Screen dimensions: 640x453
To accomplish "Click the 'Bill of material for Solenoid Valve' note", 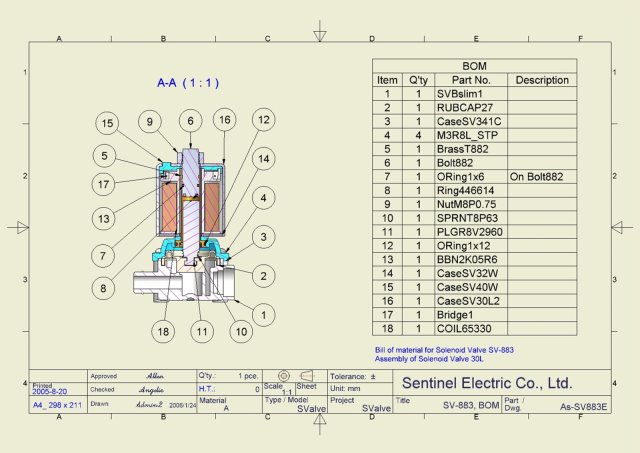I will coord(444,350).
